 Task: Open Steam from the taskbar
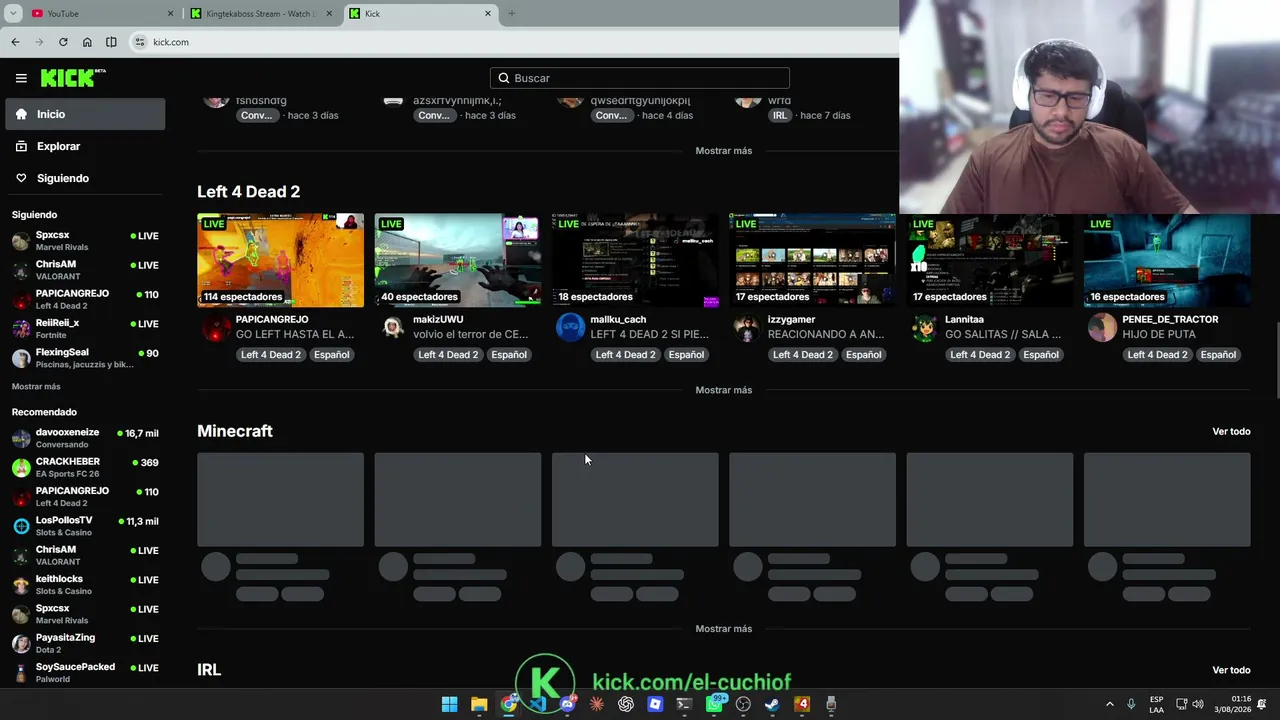coord(772,704)
